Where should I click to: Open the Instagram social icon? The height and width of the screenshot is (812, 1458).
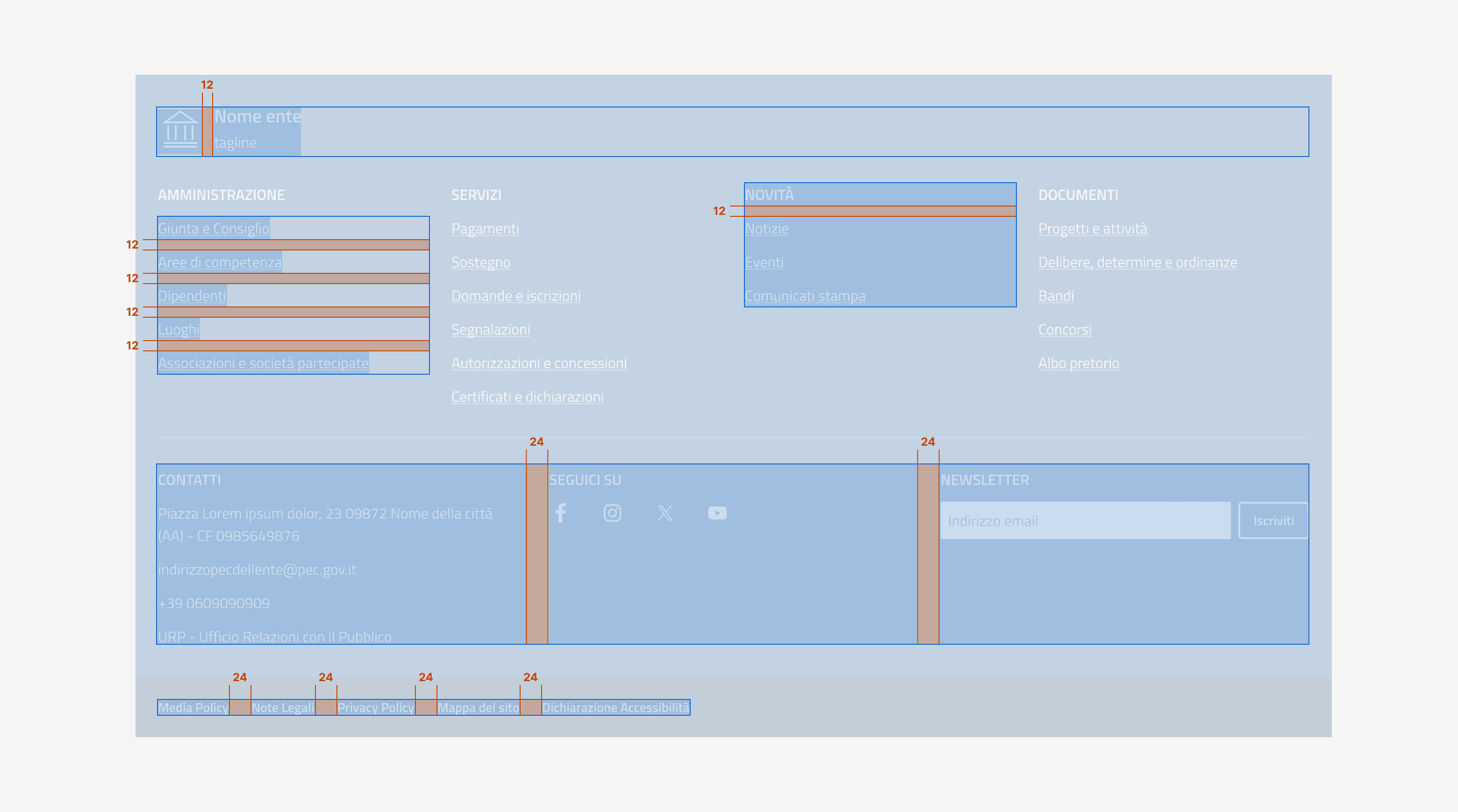(612, 513)
